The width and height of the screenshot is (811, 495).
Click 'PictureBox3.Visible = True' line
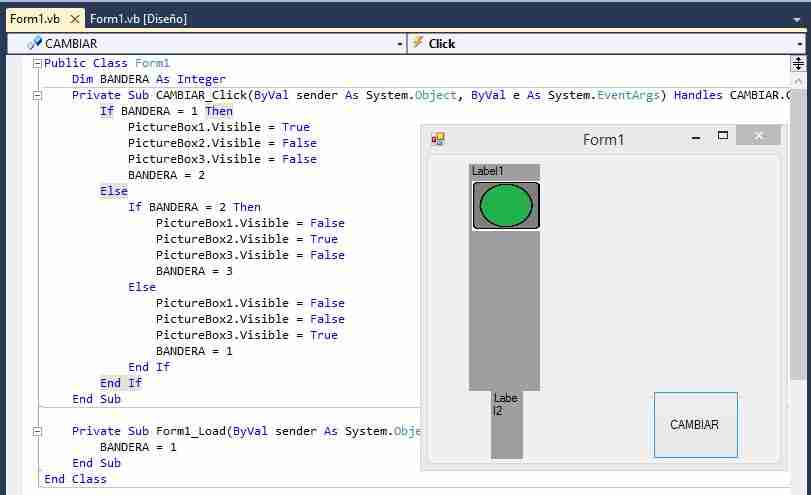(247, 335)
